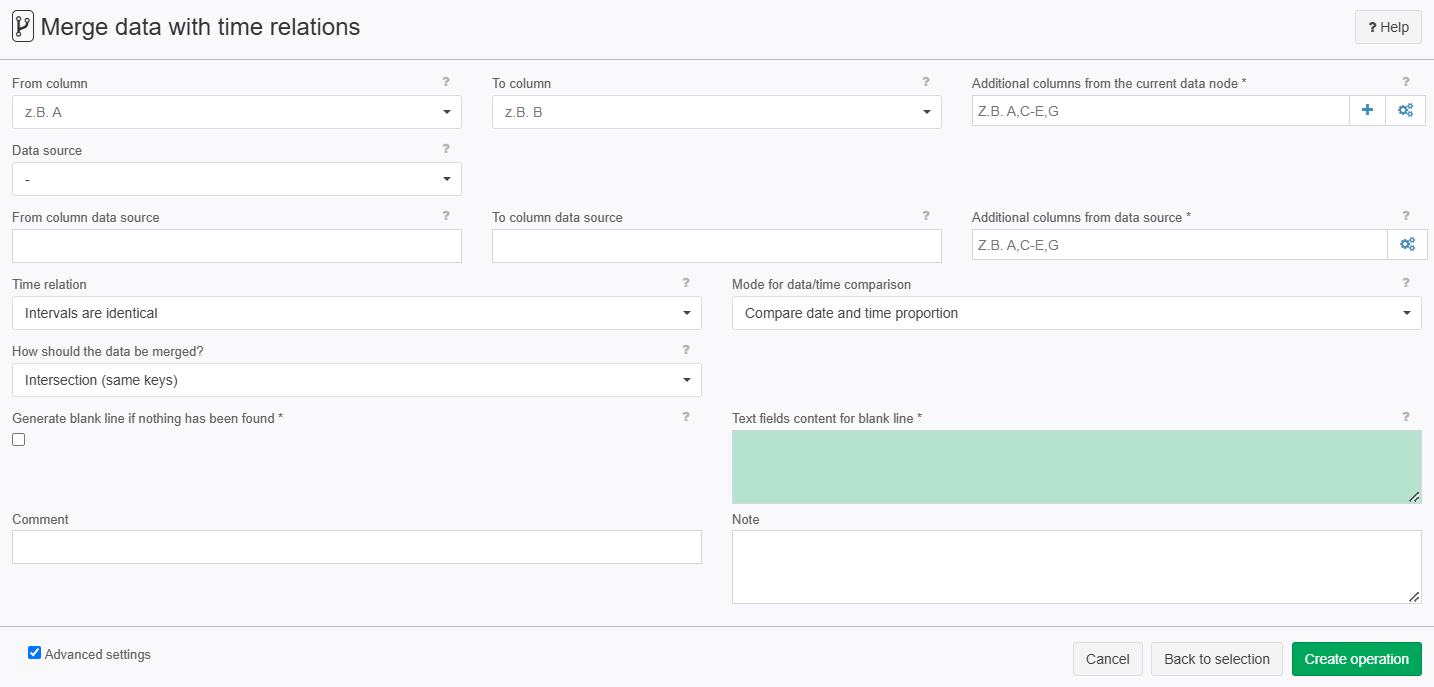The width and height of the screenshot is (1434, 687).
Task: Click the Create operation button
Action: 1357,659
